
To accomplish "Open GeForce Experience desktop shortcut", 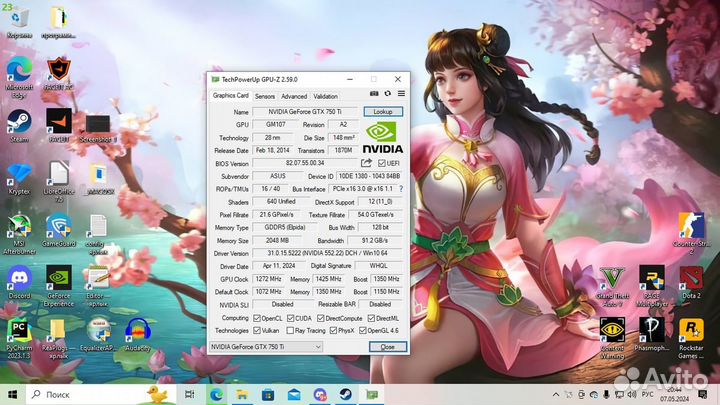I will pos(58,286).
